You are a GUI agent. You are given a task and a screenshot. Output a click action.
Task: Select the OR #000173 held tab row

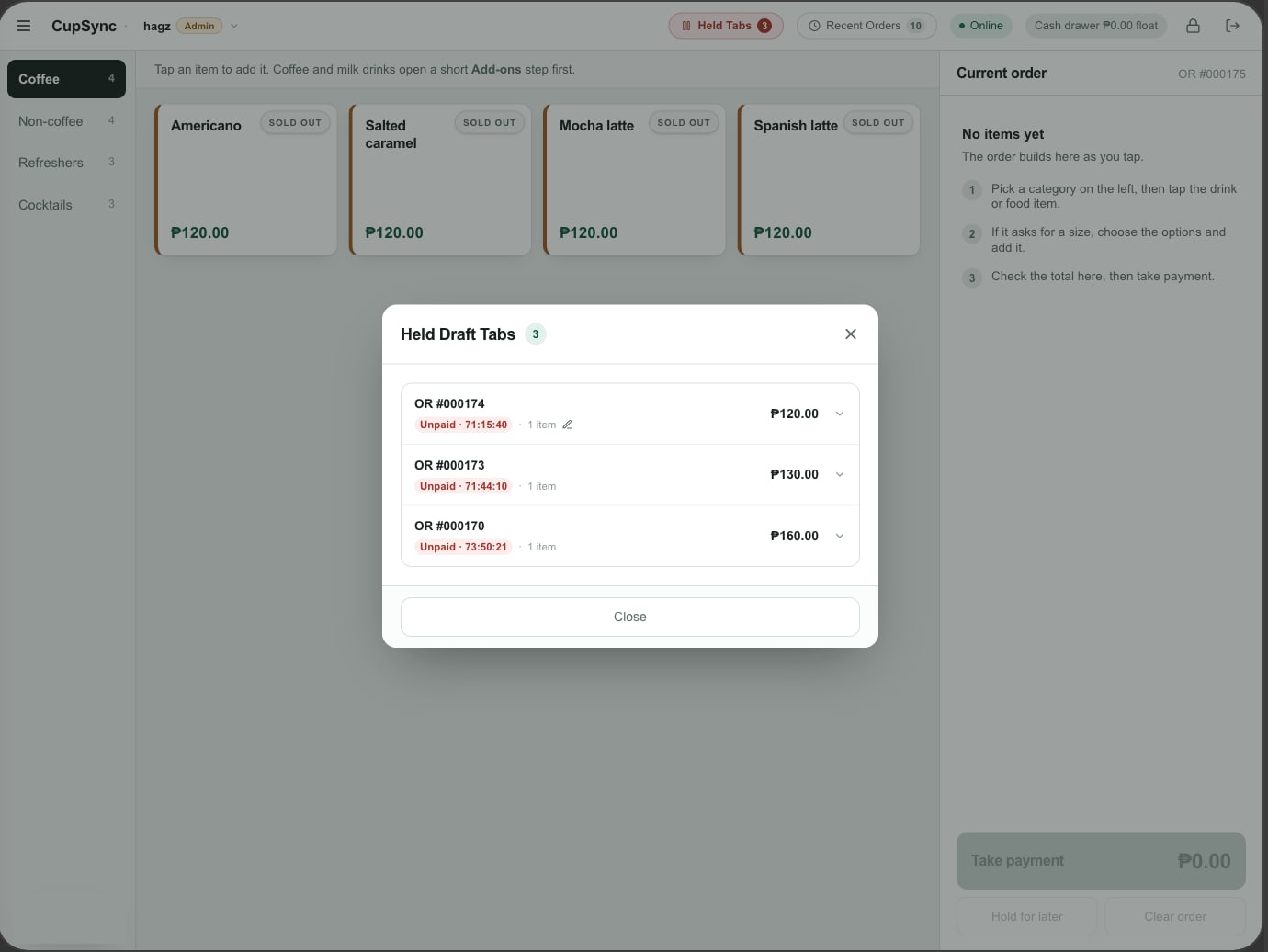click(630, 475)
